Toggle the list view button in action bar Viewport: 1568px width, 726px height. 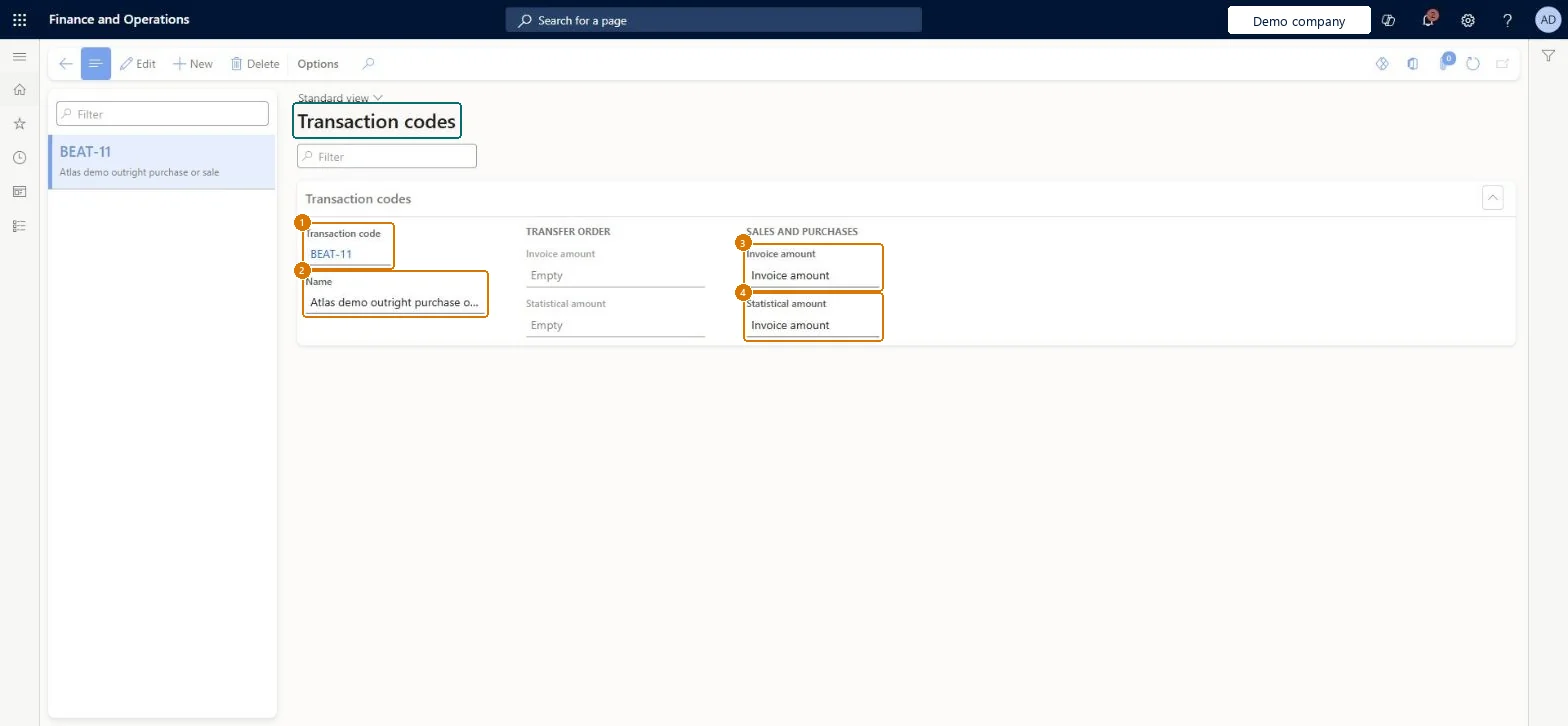[96, 63]
